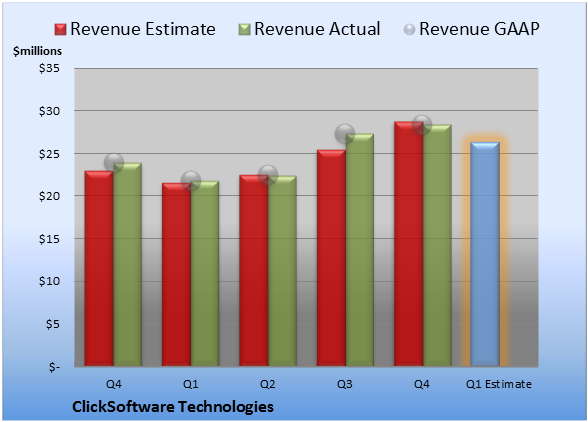
Task: Click the '$millions' axis unit label
Action: pos(38,51)
